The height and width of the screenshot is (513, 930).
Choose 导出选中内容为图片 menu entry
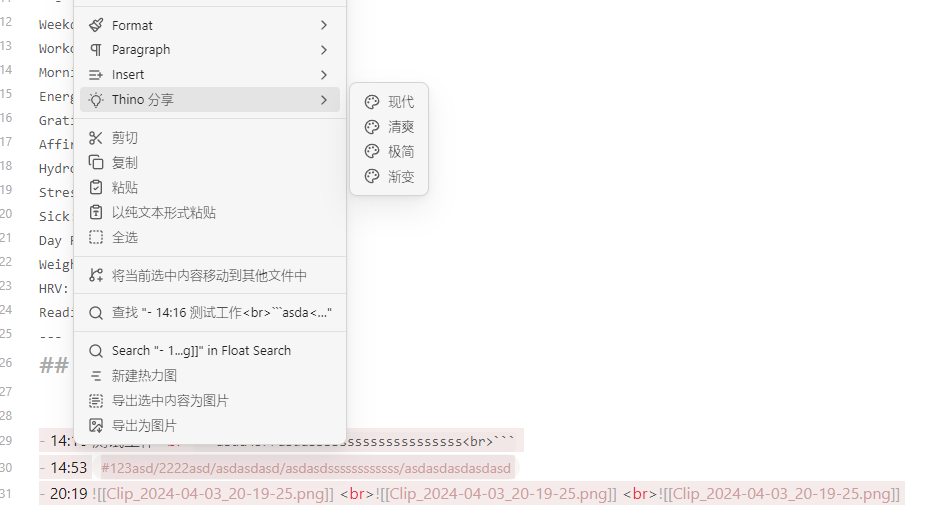click(210, 400)
